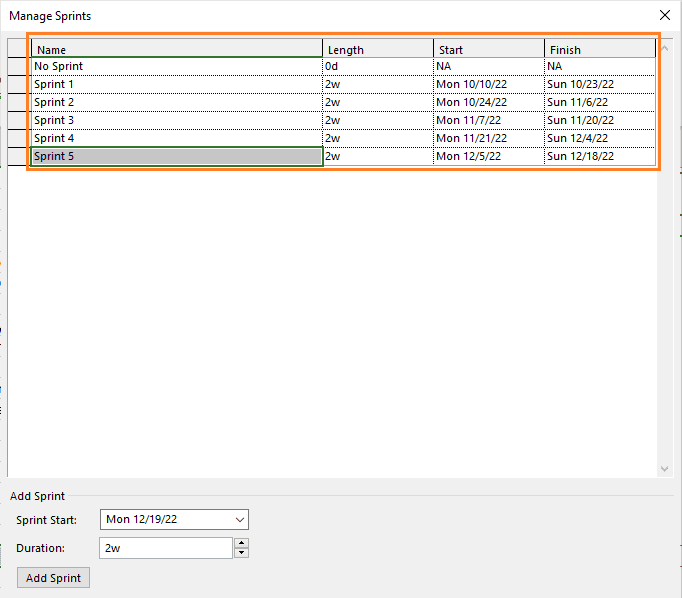Select the No Sprint row header
Screen dimensions: 682x598
point(19,67)
